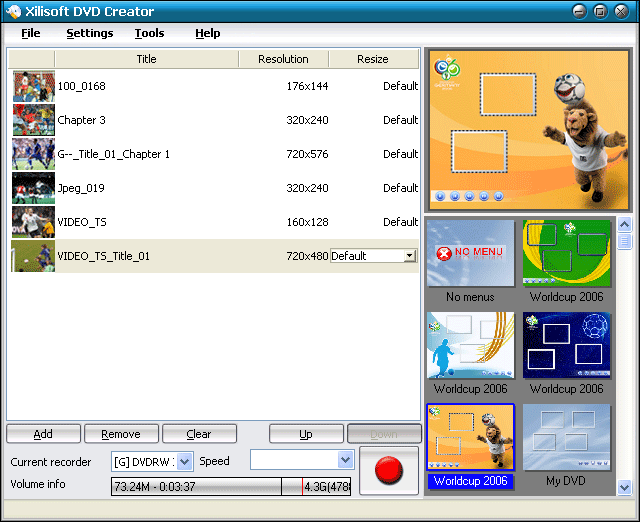The width and height of the screenshot is (640, 522).
Task: Click the template list scroll down arrow
Action: pyautogui.click(x=624, y=487)
